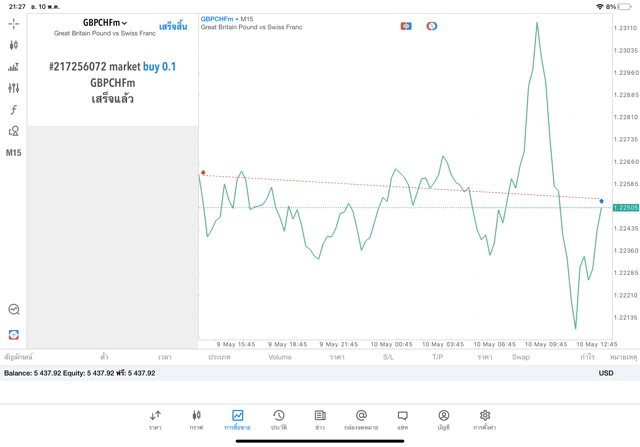640x447 pixels.
Task: Expand the GBPCHFm symbol dropdown
Action: coord(105,23)
